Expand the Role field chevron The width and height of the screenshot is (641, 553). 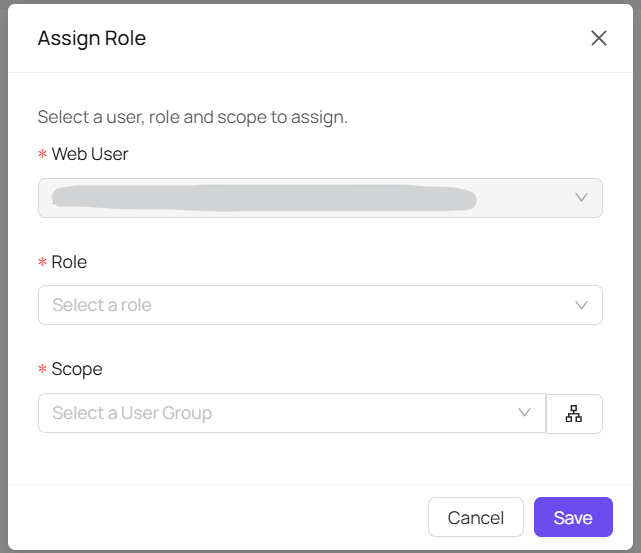[581, 305]
